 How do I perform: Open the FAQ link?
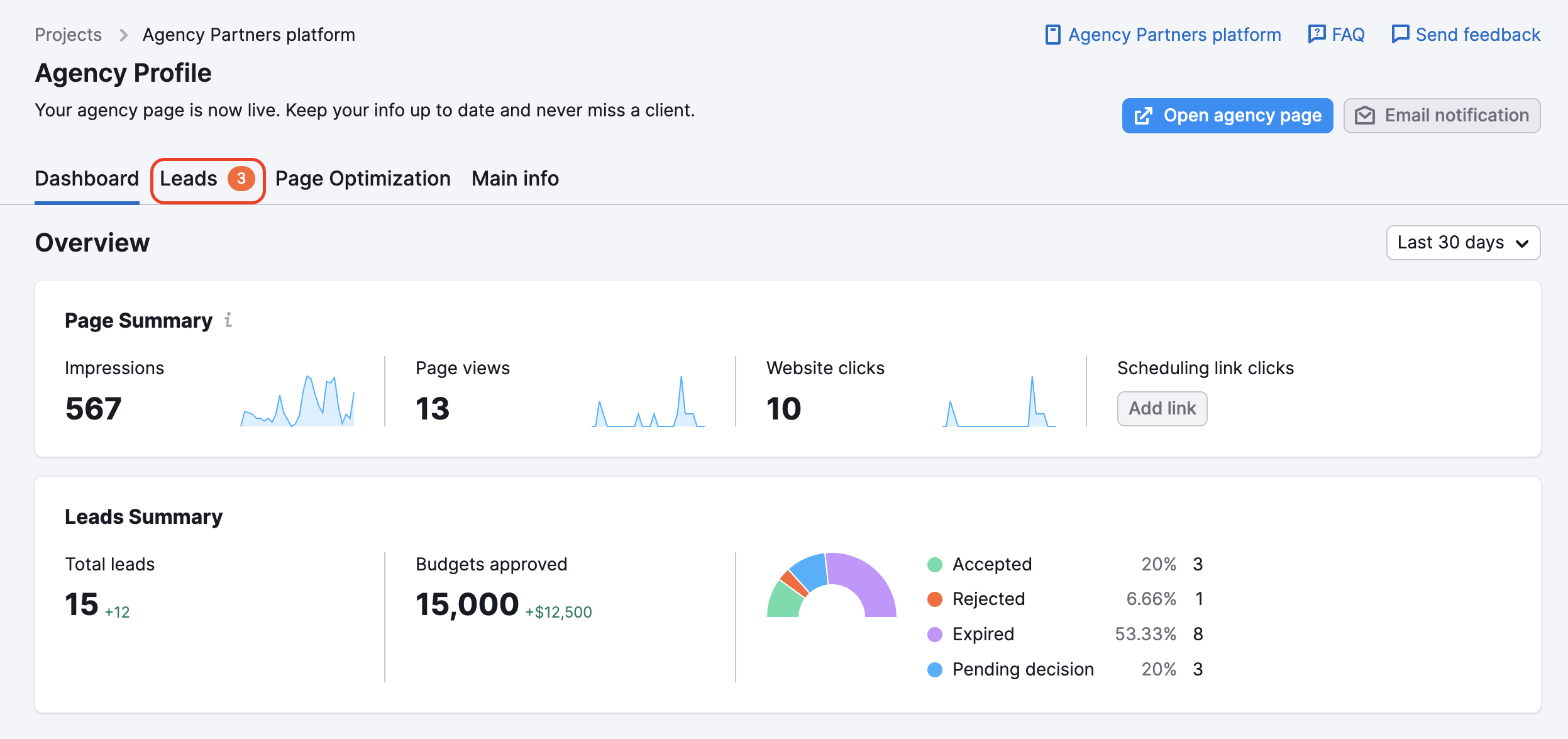[x=1337, y=35]
